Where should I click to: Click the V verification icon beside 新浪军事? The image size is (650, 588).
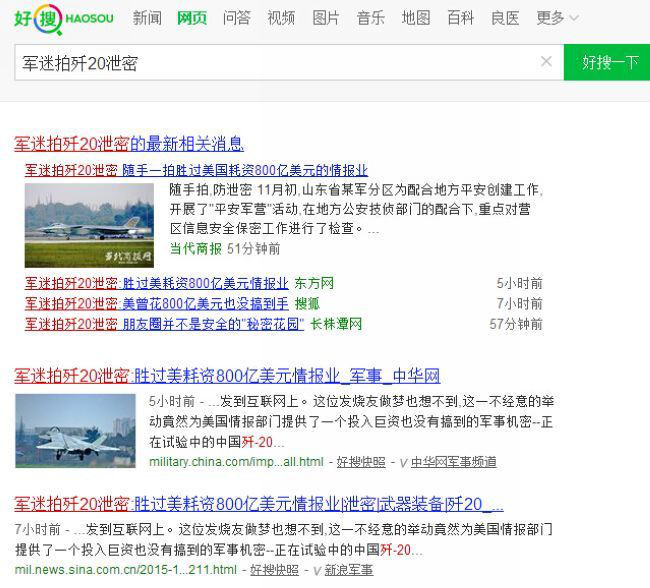click(317, 571)
